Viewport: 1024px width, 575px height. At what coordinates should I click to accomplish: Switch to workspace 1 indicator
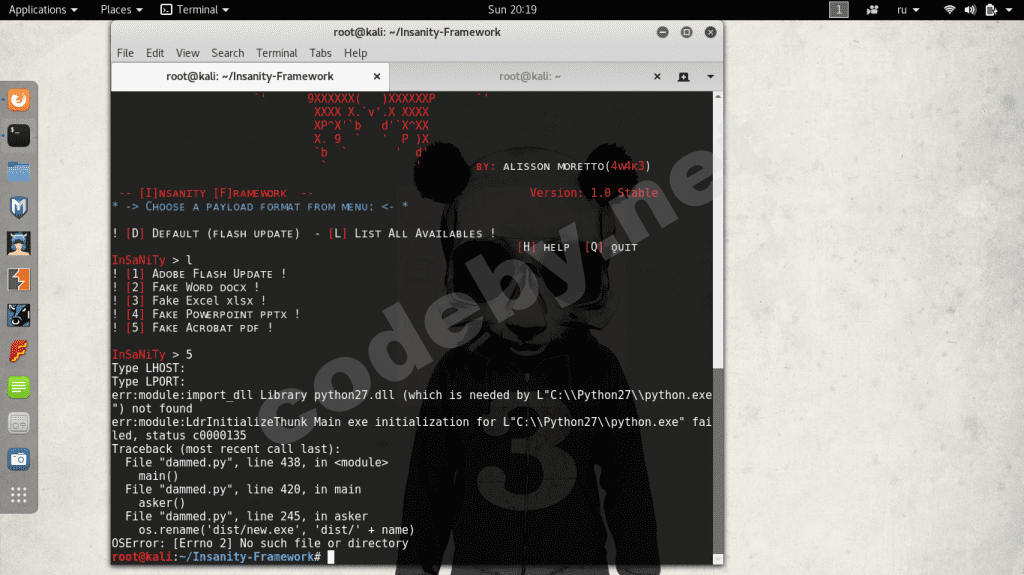click(839, 10)
